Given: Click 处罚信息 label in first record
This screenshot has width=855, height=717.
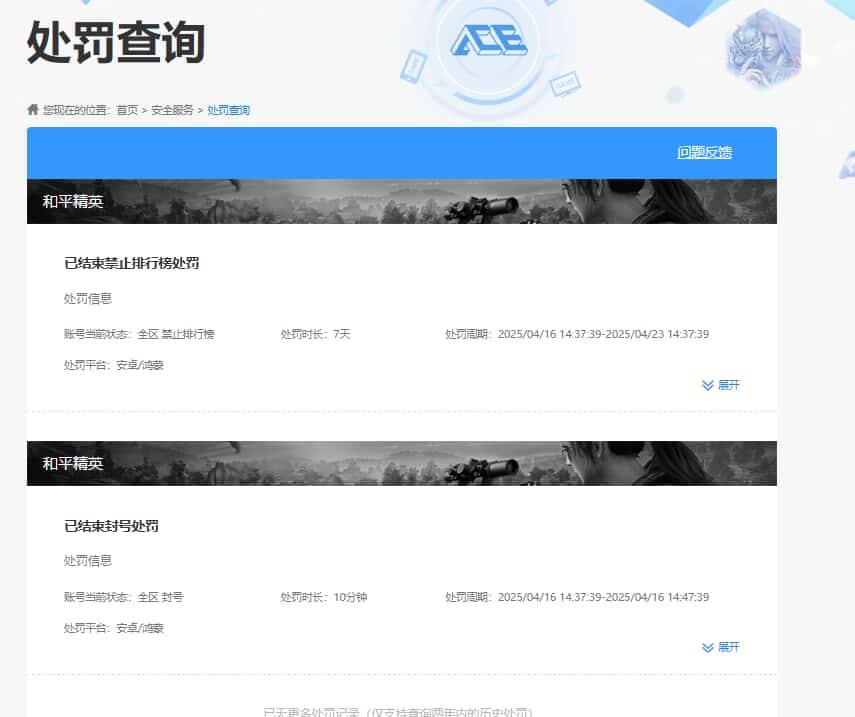Looking at the screenshot, I should pyautogui.click(x=88, y=298).
